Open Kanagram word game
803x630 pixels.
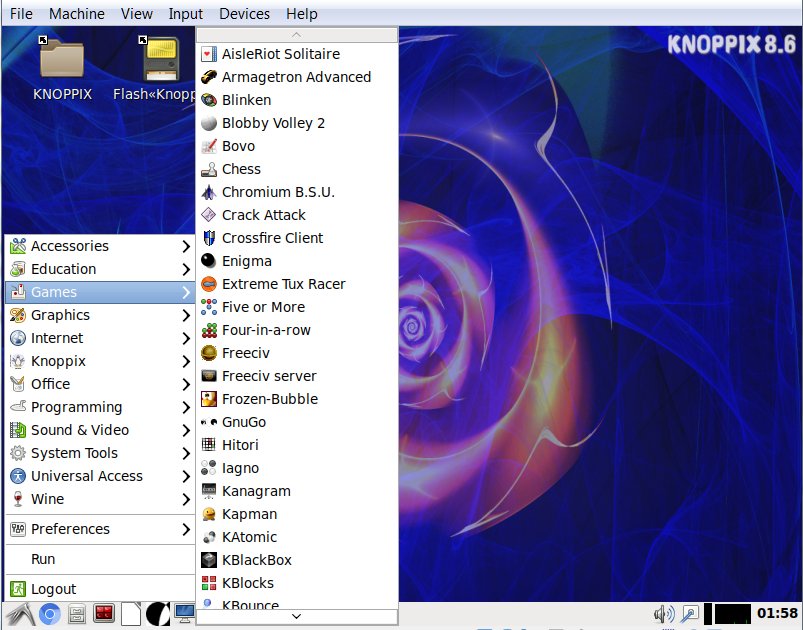click(x=297, y=491)
